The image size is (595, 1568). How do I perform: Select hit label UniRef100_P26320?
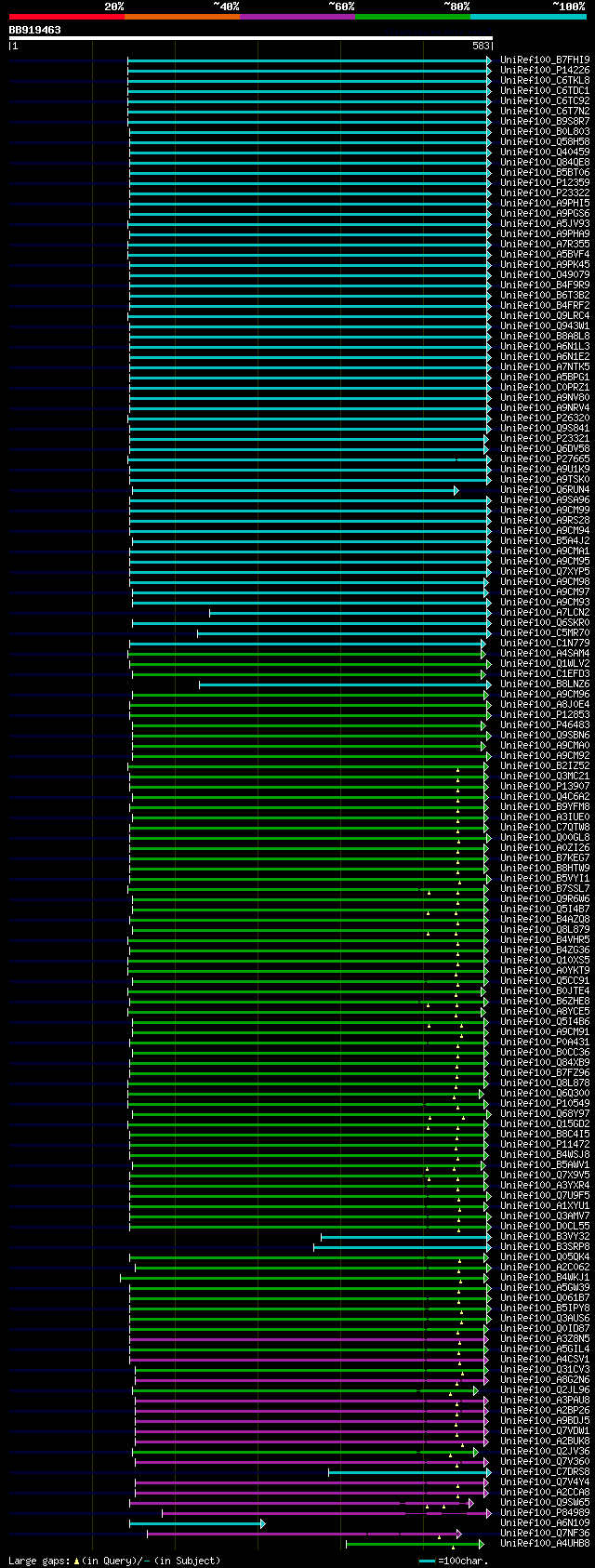545,418
